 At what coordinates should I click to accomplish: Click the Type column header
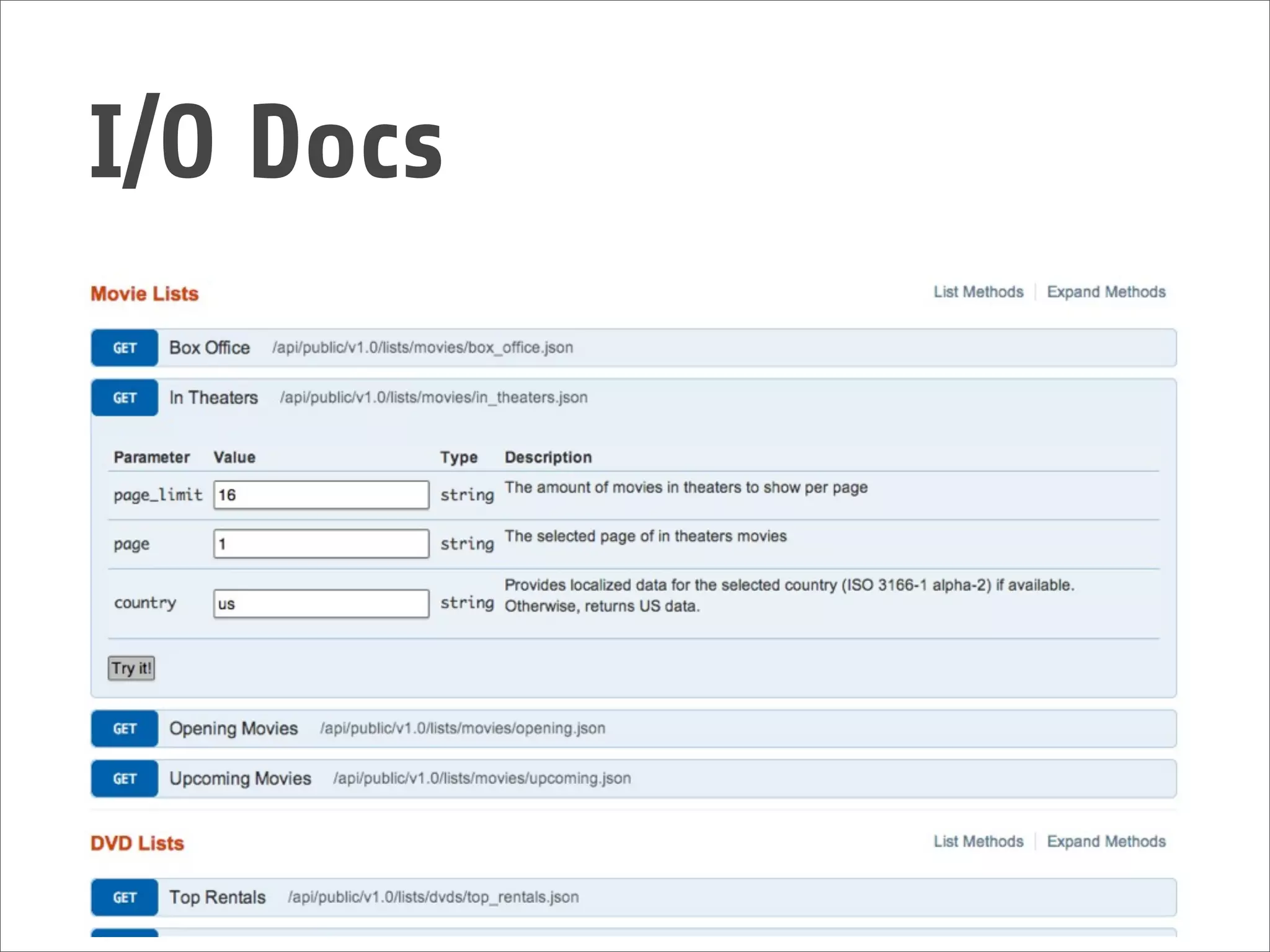(459, 457)
